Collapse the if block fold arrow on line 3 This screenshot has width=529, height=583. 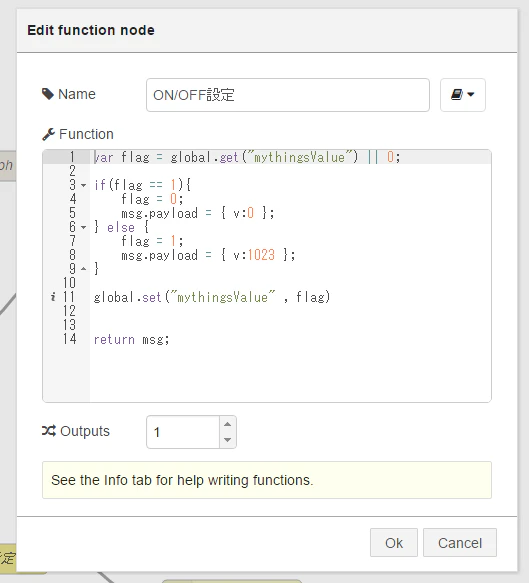point(84,185)
